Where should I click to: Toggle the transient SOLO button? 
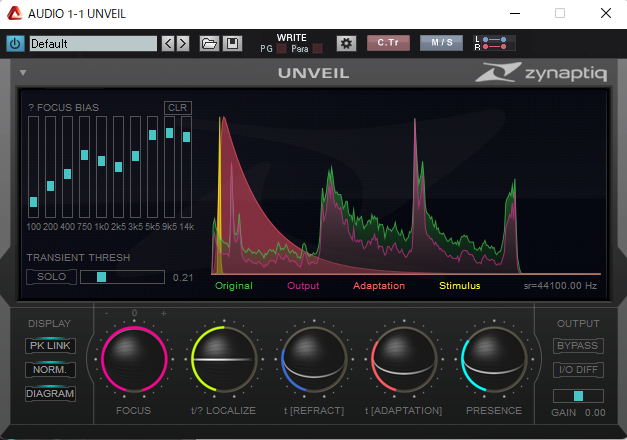pyautogui.click(x=51, y=277)
